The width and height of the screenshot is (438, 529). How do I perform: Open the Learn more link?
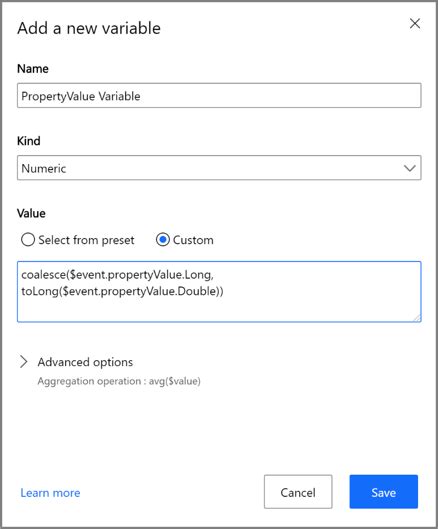[x=50, y=493]
